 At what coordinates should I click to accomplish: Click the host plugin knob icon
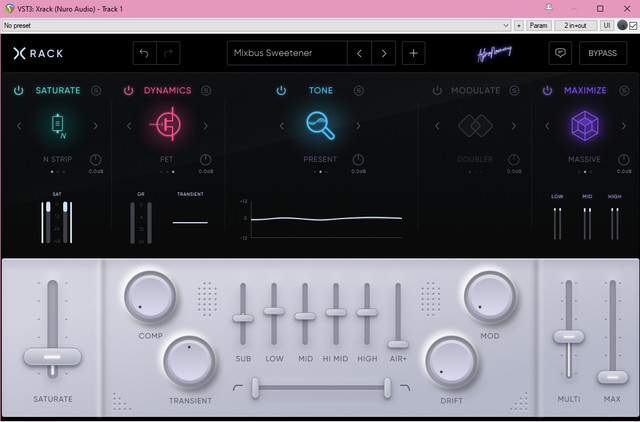(x=622, y=25)
